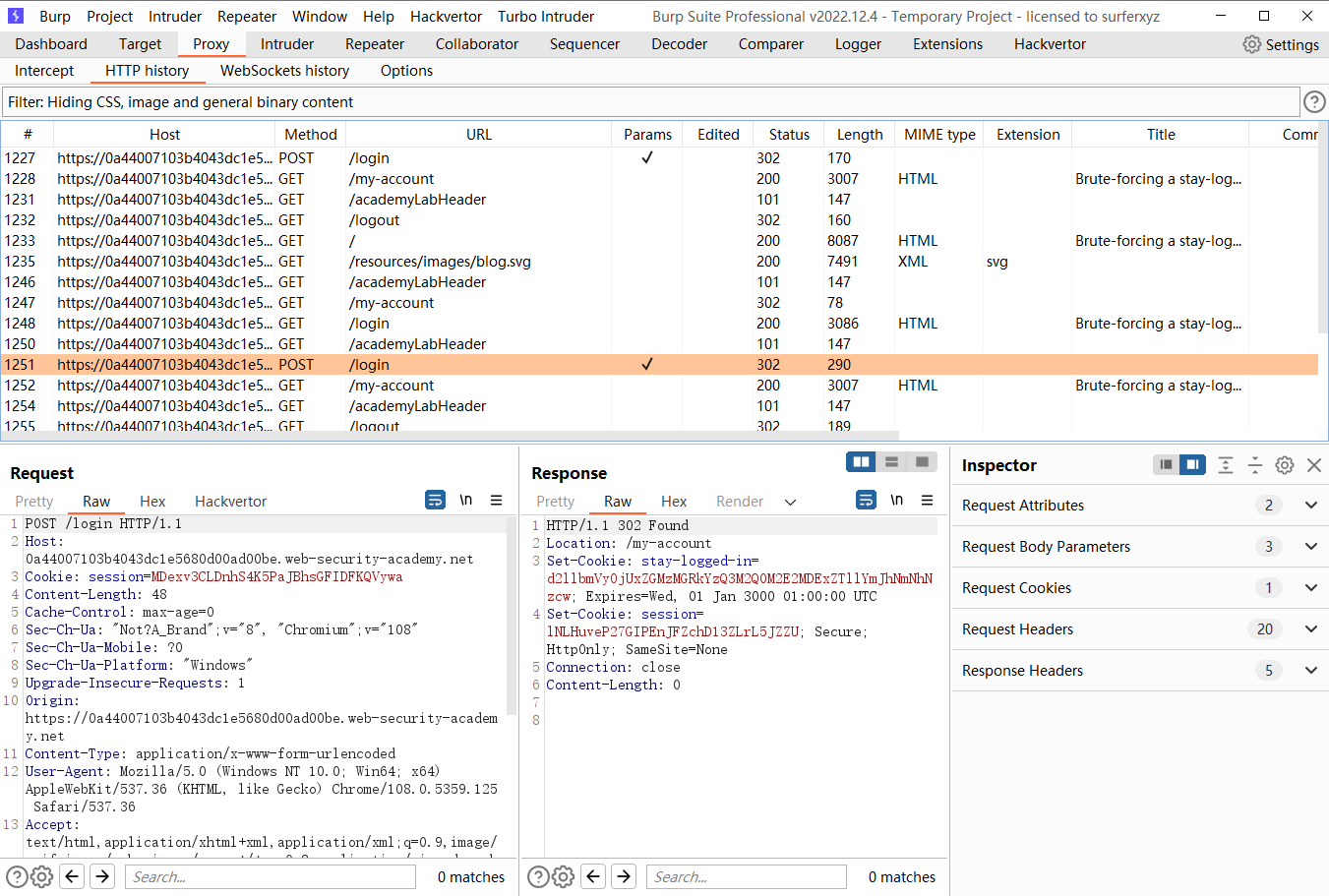
Task: Go to next match in Request search
Action: click(x=102, y=875)
